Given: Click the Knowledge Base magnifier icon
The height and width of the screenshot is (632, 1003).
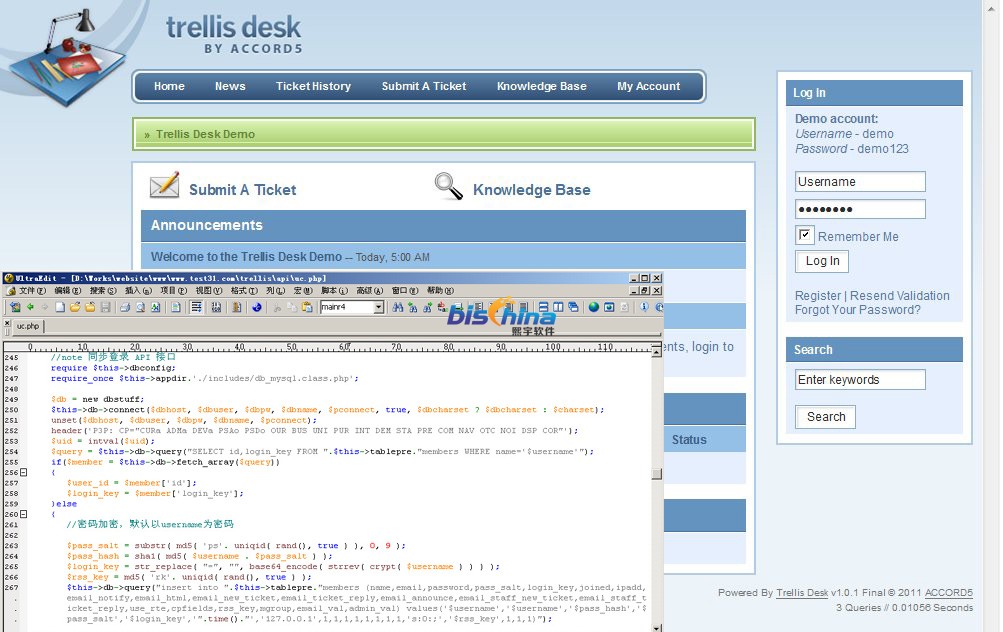Looking at the screenshot, I should click(448, 186).
